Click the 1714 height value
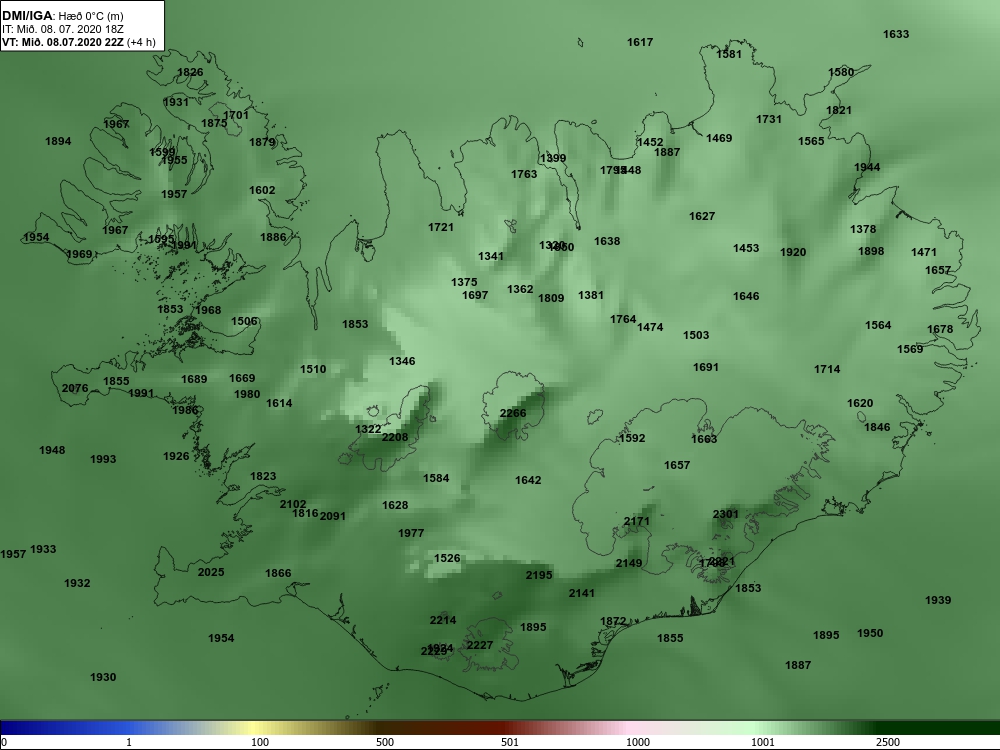Screen dimensions: 1000x750 (x=827, y=369)
